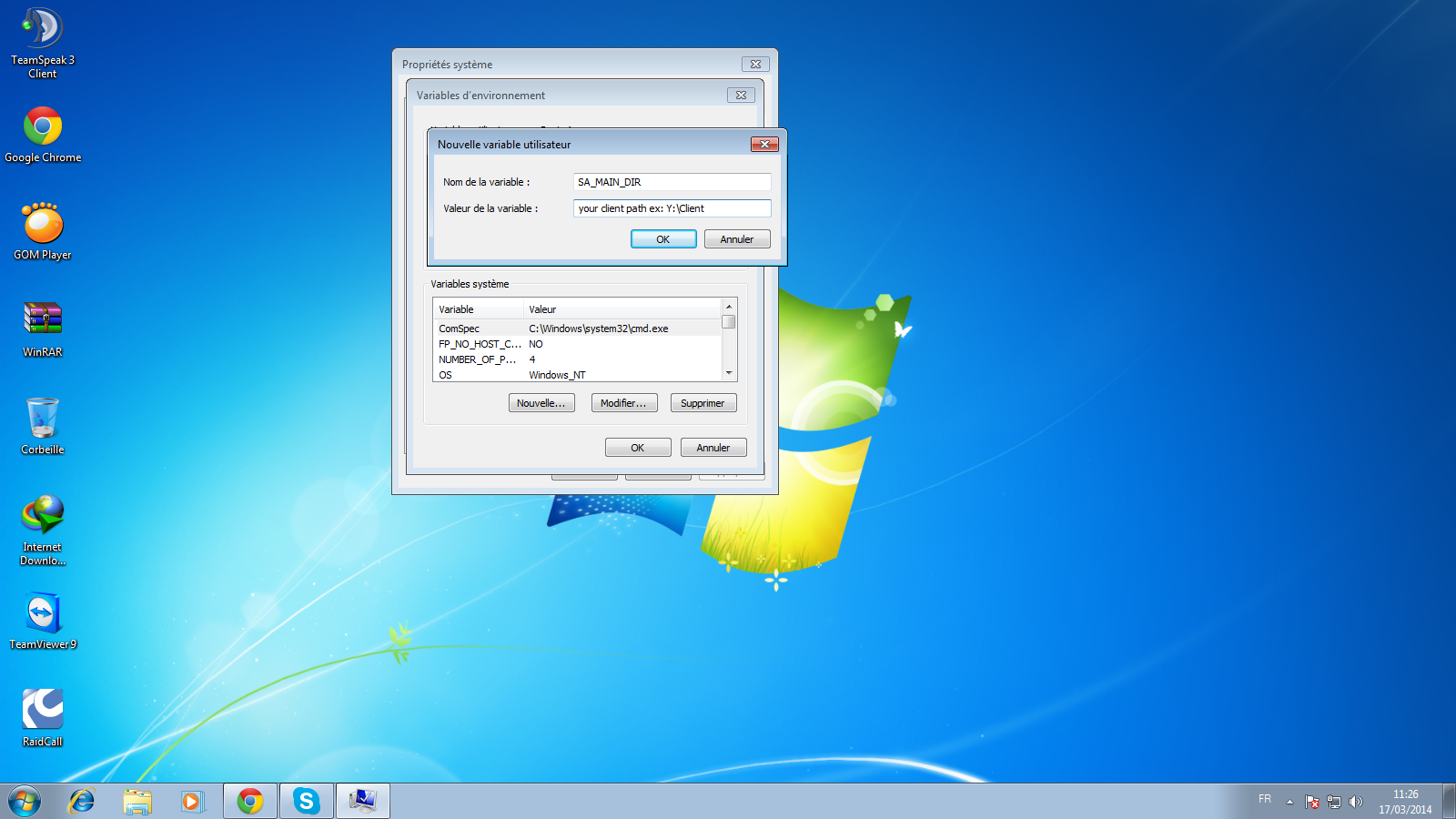Click the Variable column header

(479, 309)
